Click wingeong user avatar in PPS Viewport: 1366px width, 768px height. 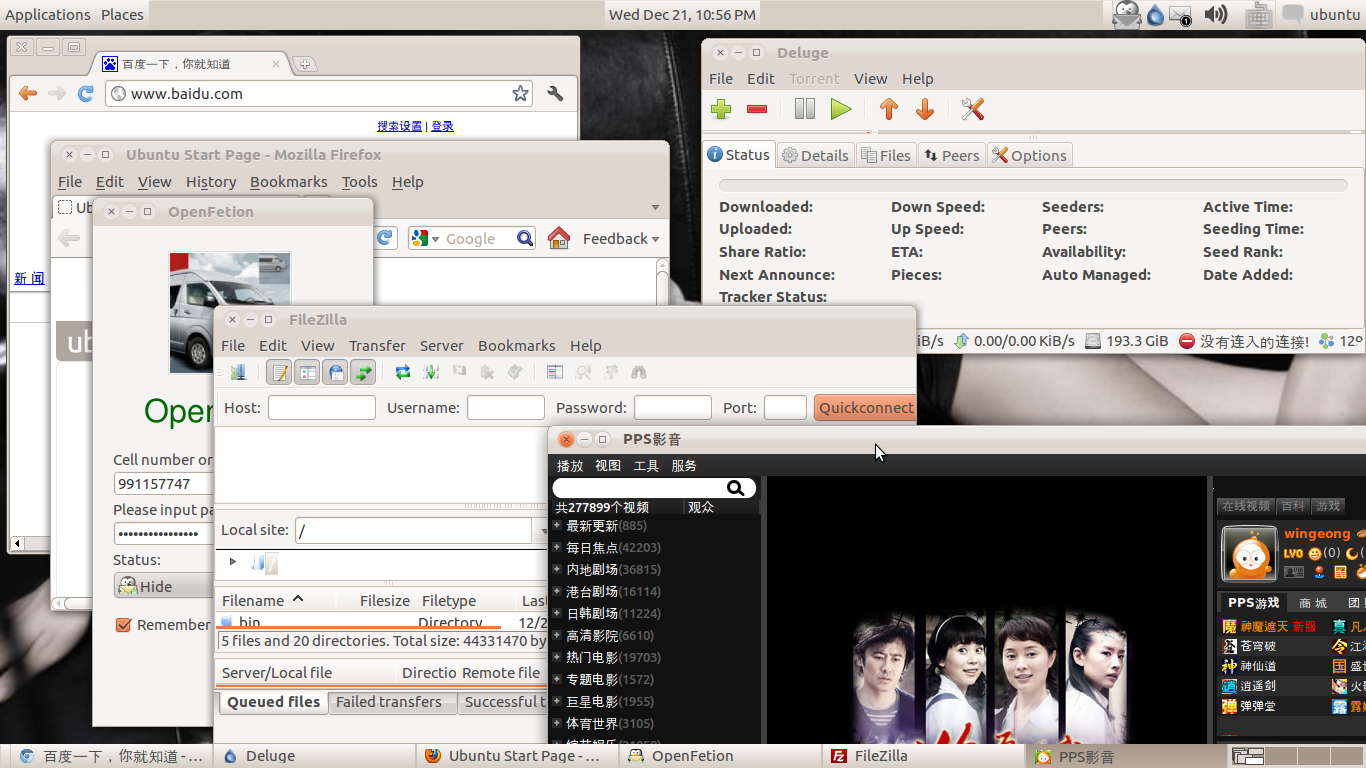(x=1249, y=553)
